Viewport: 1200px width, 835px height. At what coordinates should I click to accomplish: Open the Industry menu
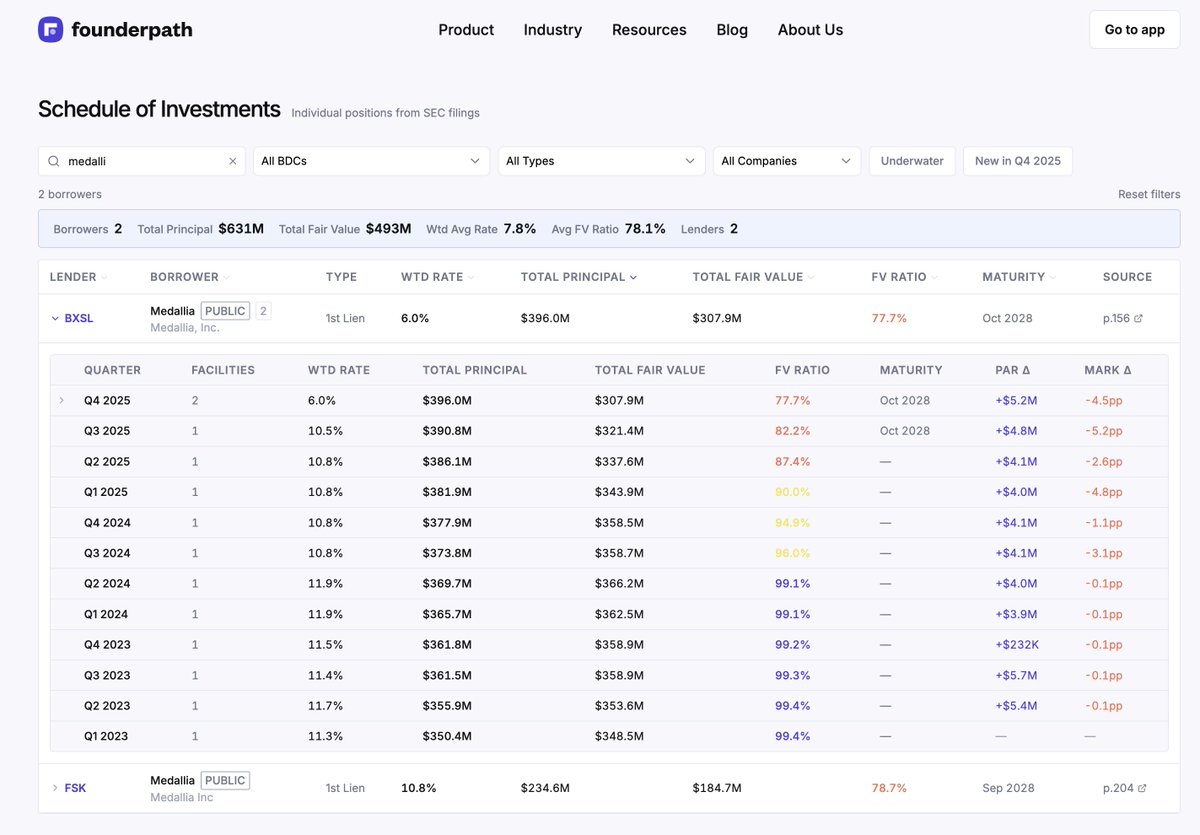(553, 30)
